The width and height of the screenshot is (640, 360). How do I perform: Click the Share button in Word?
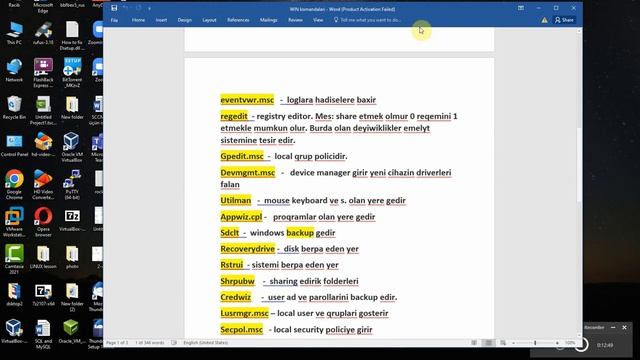point(564,20)
